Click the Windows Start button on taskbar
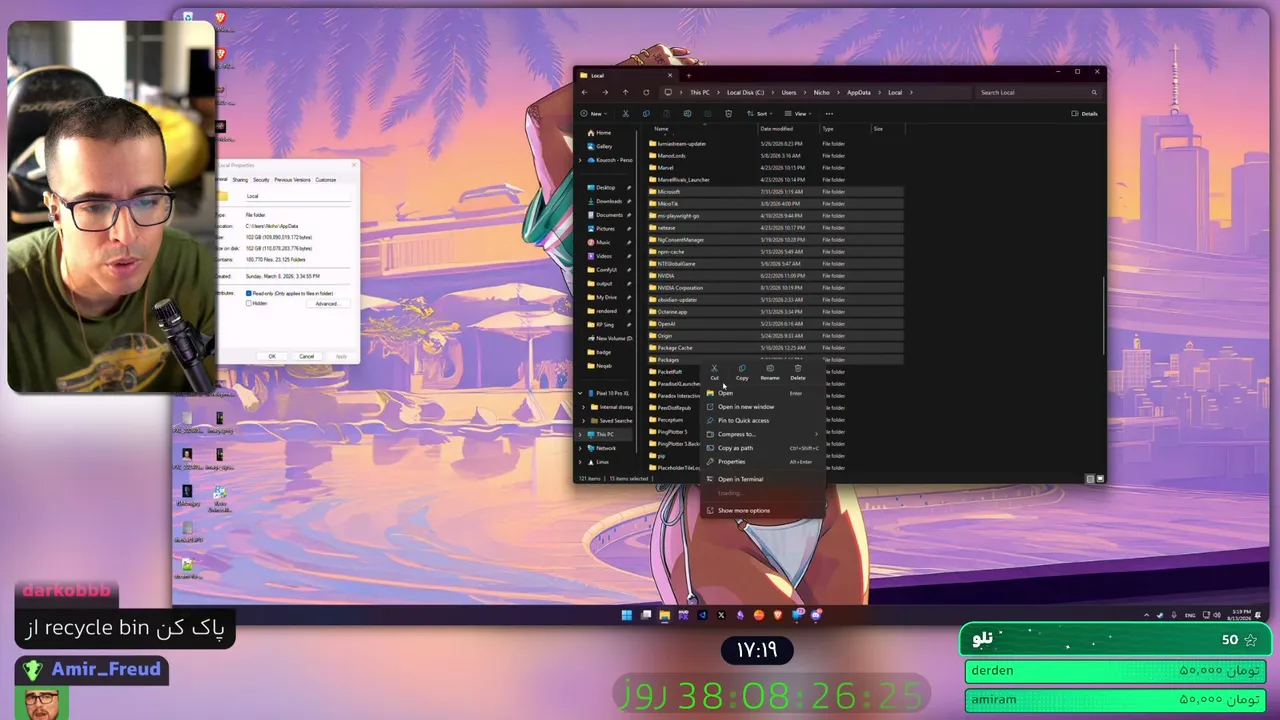Image resolution: width=1280 pixels, height=720 pixels. click(x=627, y=615)
